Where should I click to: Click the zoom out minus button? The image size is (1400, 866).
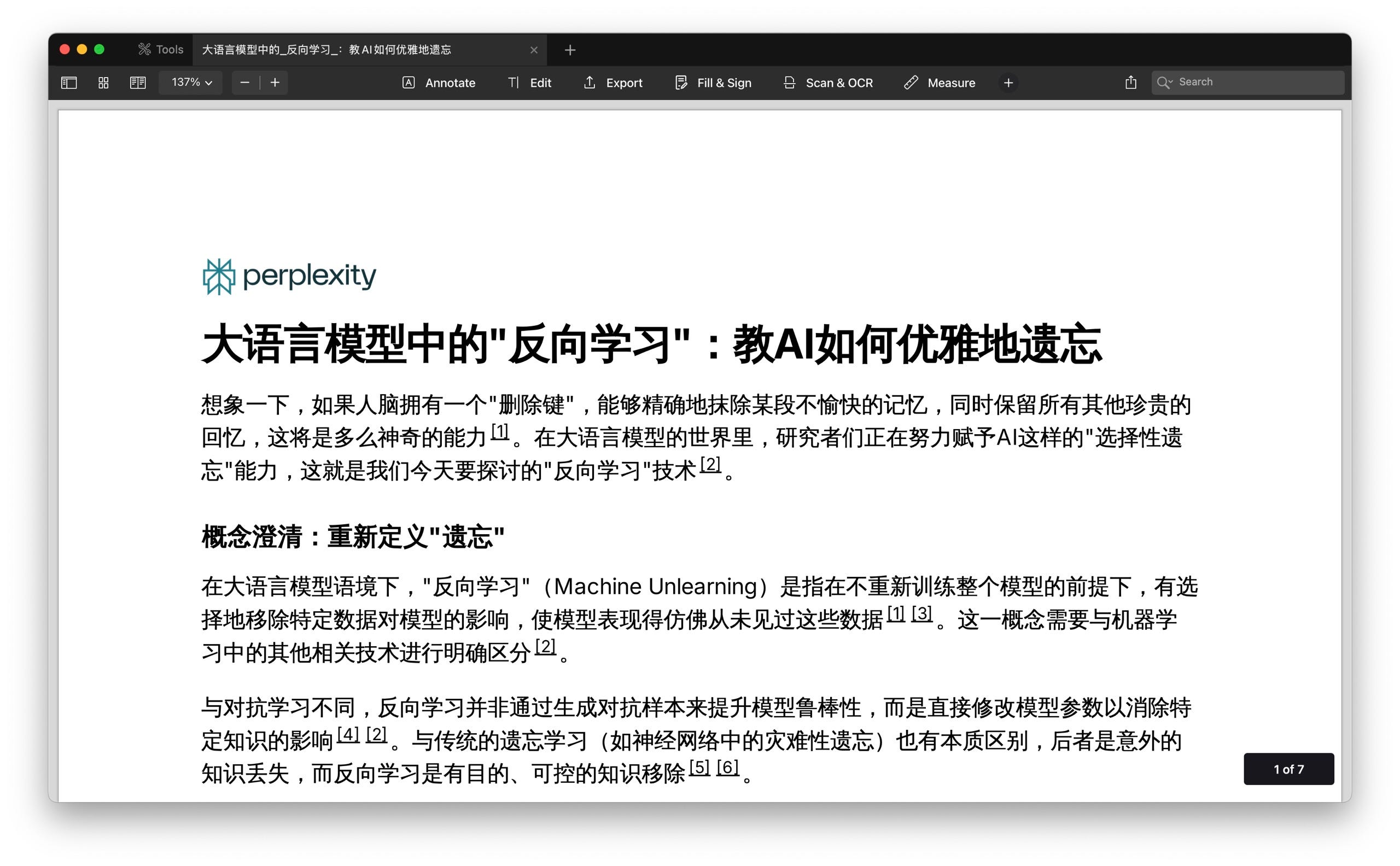pos(244,83)
